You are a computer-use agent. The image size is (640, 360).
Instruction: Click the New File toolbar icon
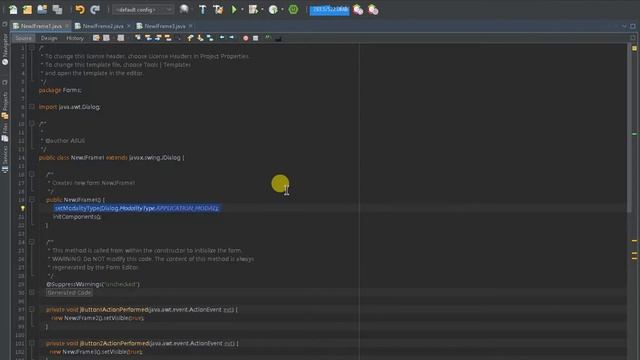(13, 9)
